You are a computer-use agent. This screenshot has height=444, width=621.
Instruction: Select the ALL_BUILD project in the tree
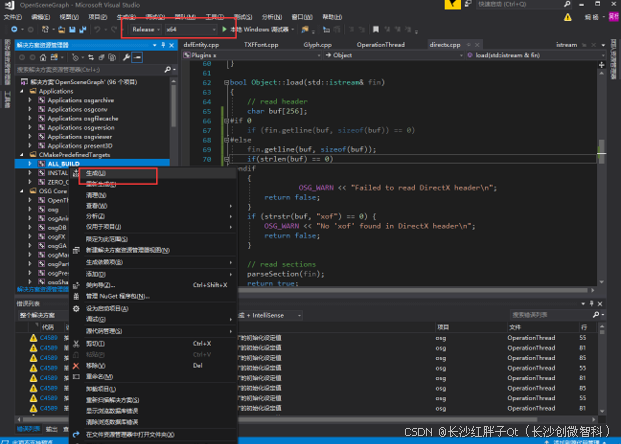[x=62, y=162]
